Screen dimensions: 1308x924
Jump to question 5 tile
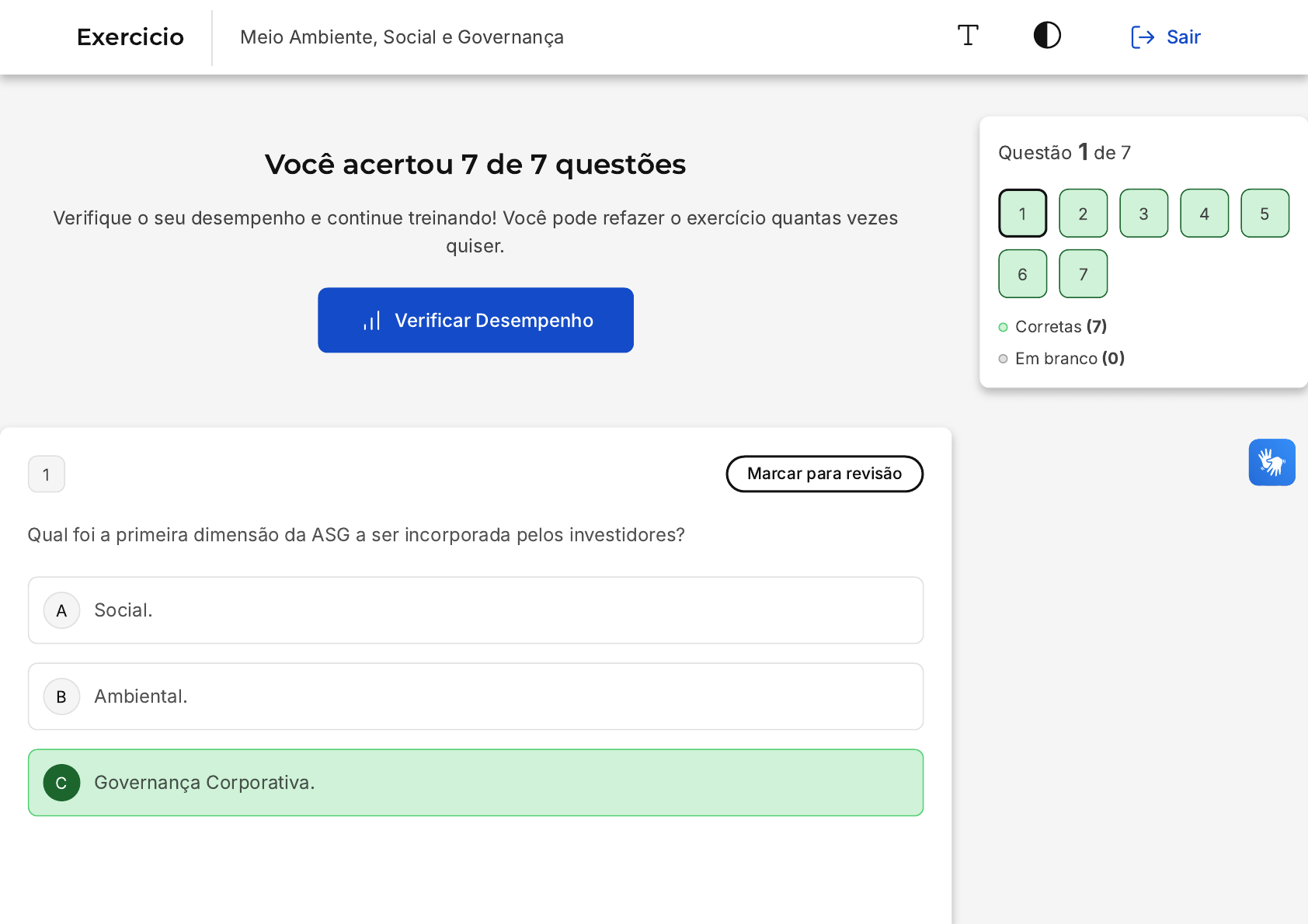1265,214
